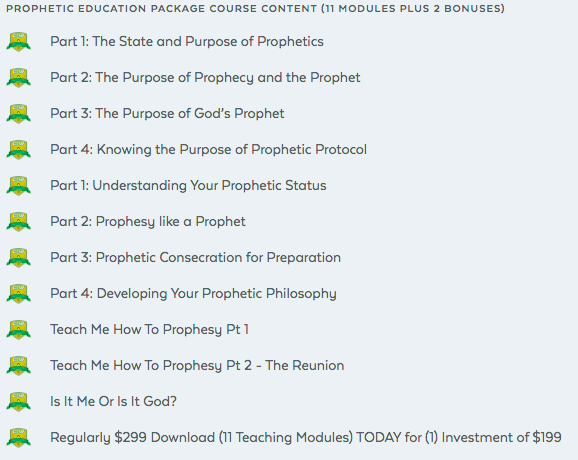Open the Is It Me Or Is It God? module
This screenshot has height=460, width=578.
point(114,401)
